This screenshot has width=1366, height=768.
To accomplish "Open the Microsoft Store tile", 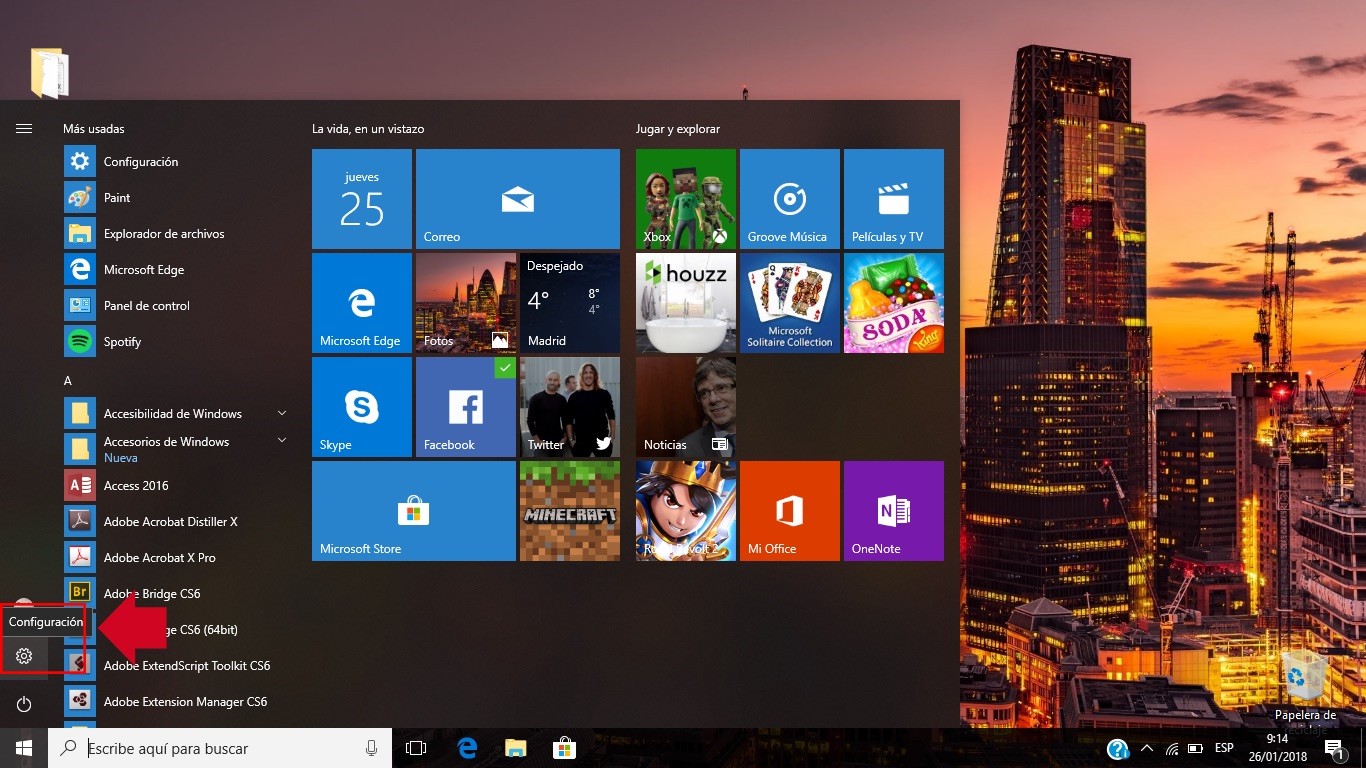I will pos(413,510).
